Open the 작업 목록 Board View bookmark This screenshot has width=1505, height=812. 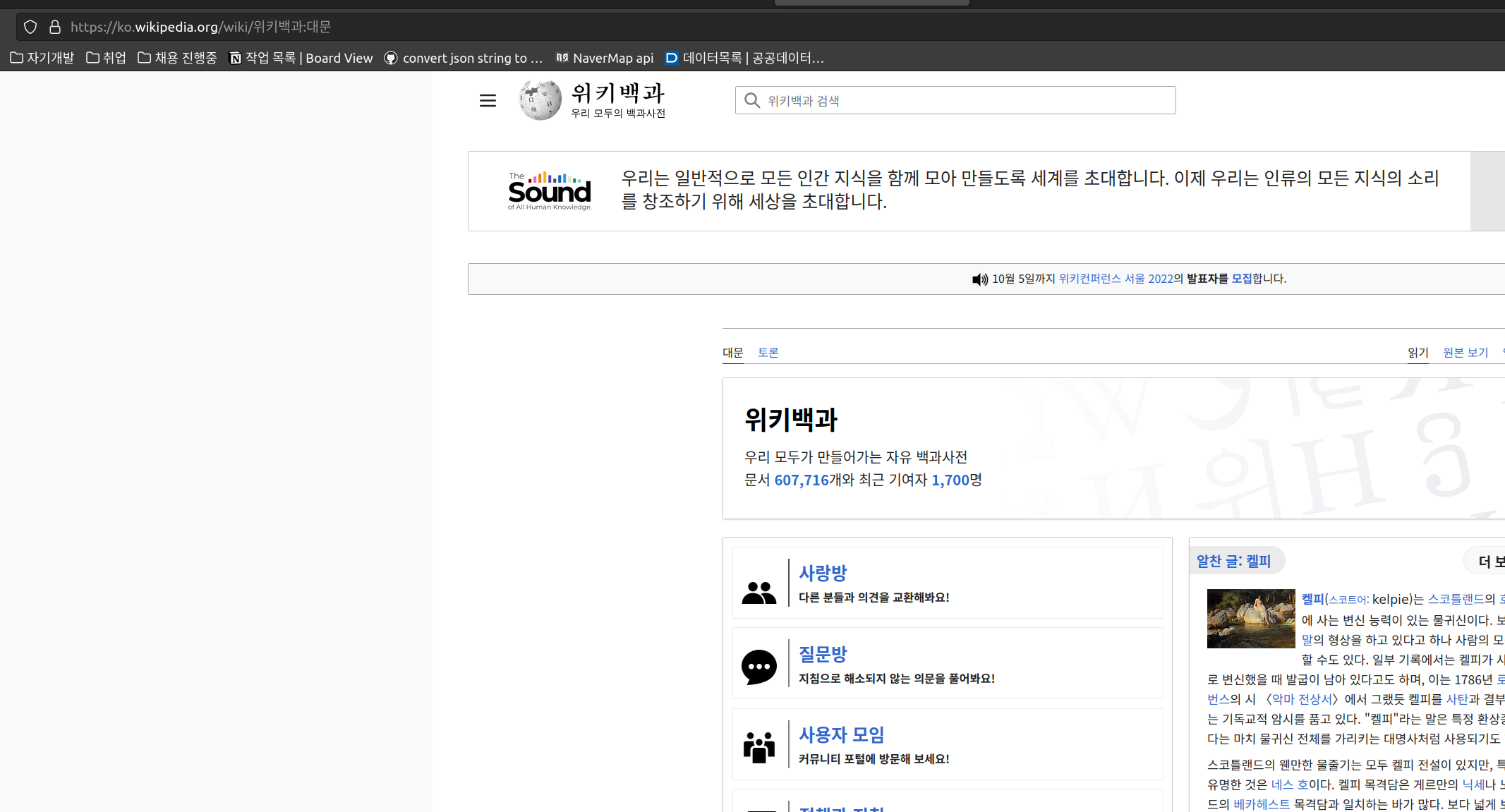pyautogui.click(x=301, y=58)
